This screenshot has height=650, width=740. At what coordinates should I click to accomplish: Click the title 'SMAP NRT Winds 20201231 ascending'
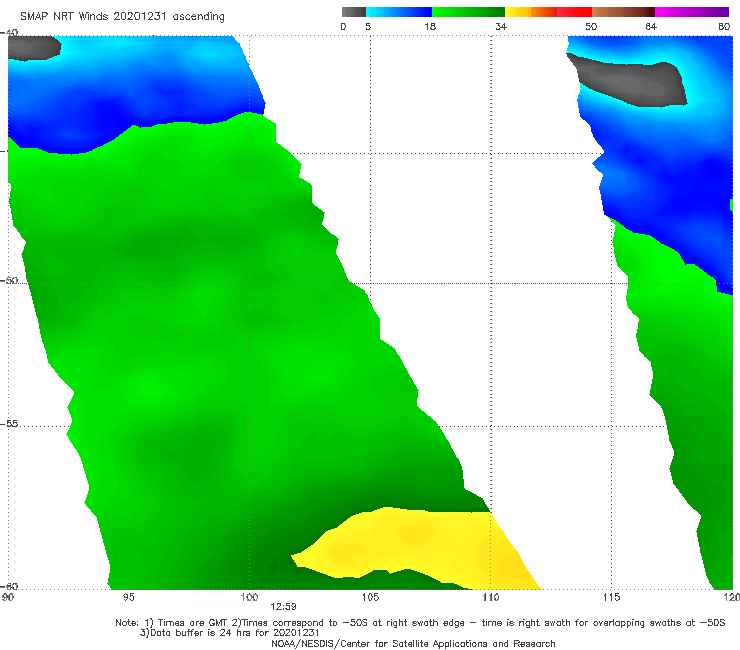(x=122, y=17)
